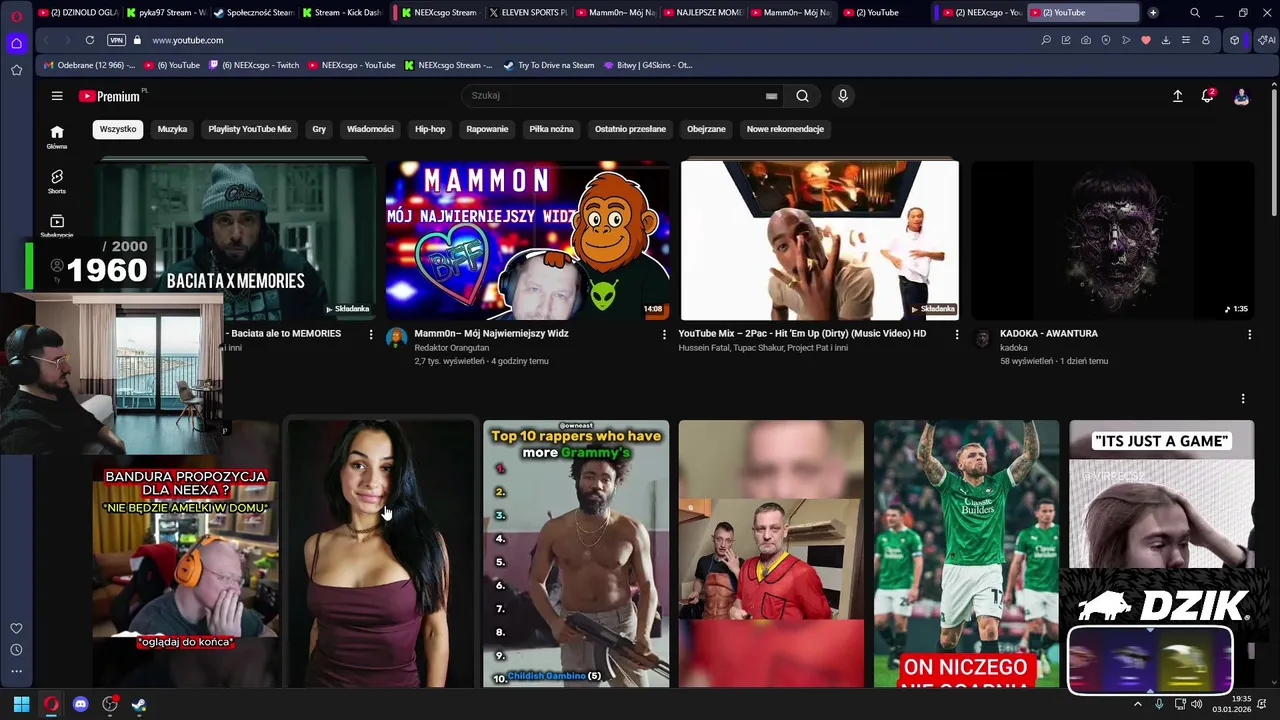Select the Gry filter chip

319,129
